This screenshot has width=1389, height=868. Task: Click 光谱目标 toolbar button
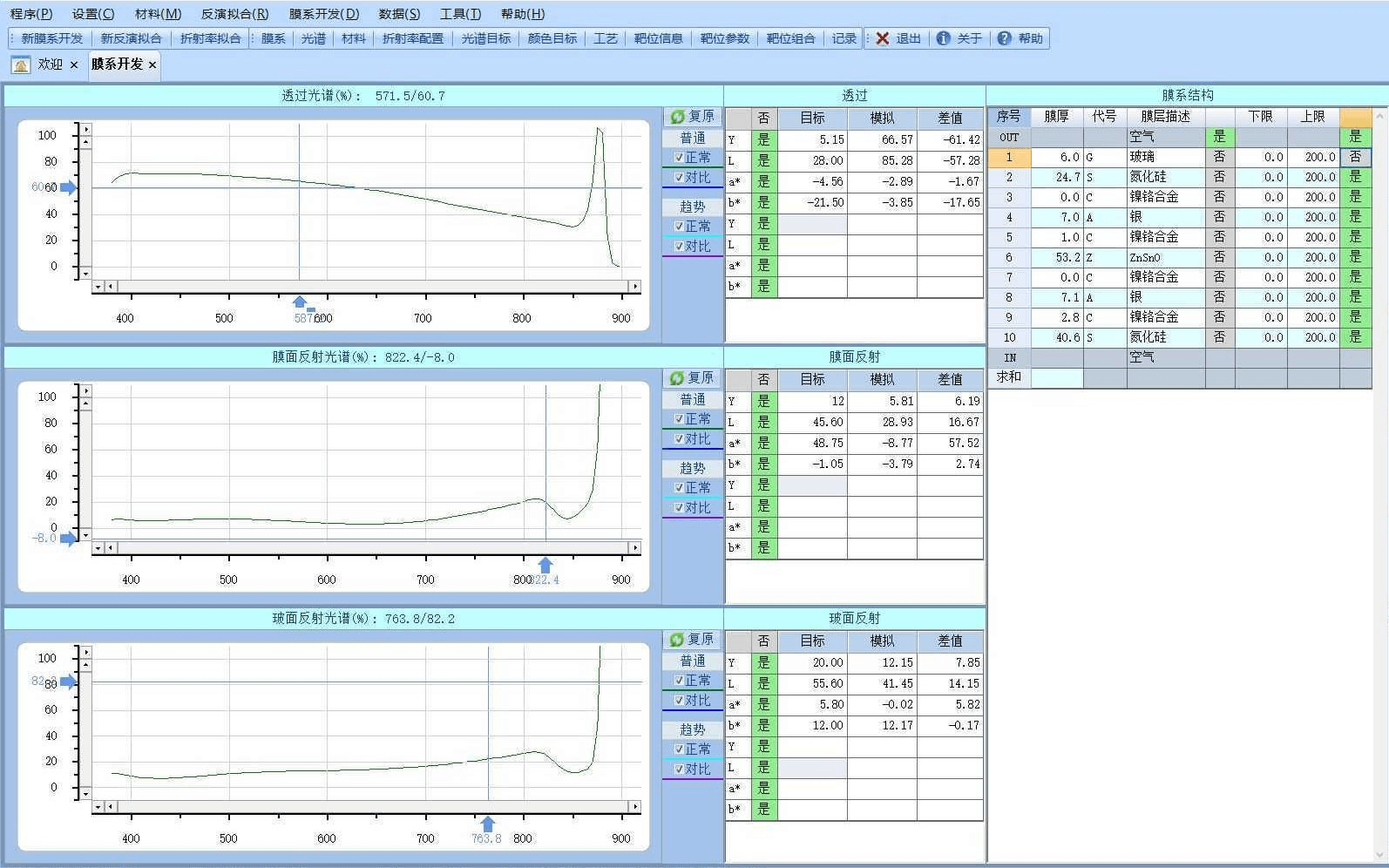(x=486, y=38)
